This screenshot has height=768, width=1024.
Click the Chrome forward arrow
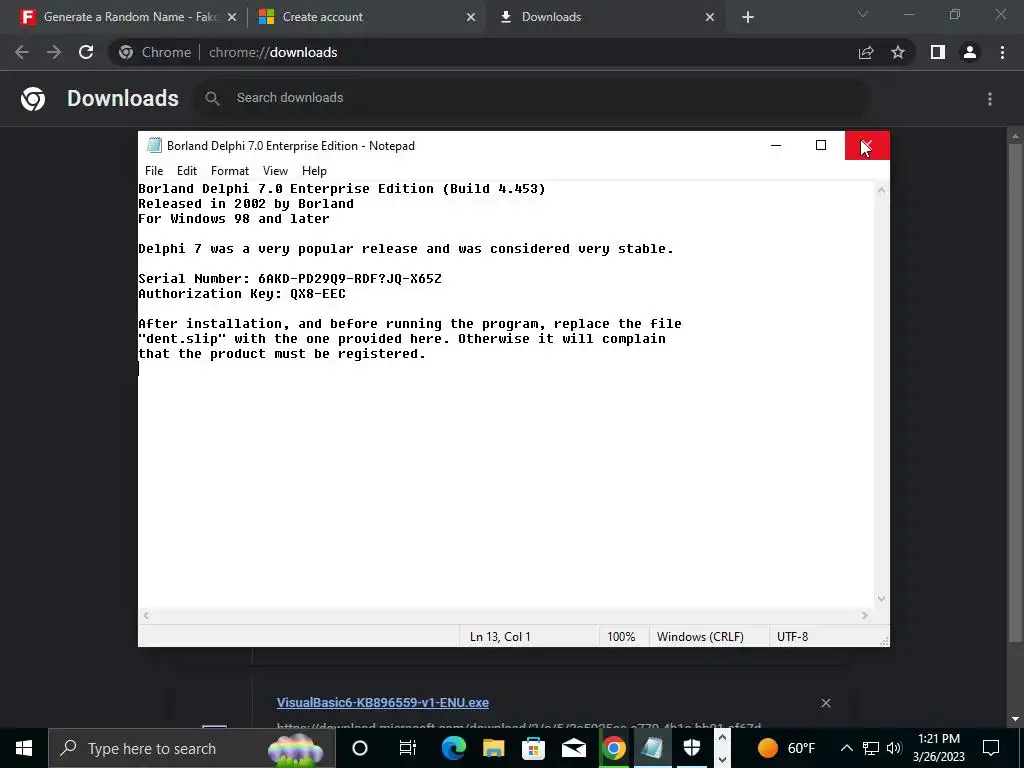(54, 52)
